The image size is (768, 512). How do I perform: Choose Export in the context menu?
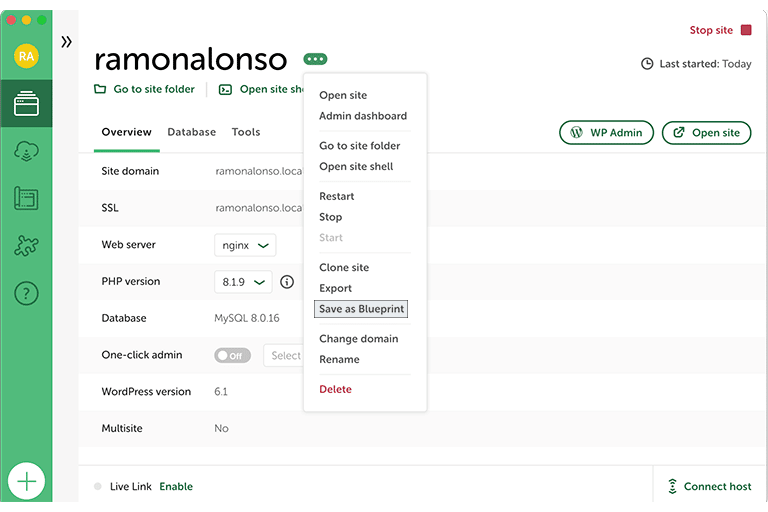(x=336, y=288)
